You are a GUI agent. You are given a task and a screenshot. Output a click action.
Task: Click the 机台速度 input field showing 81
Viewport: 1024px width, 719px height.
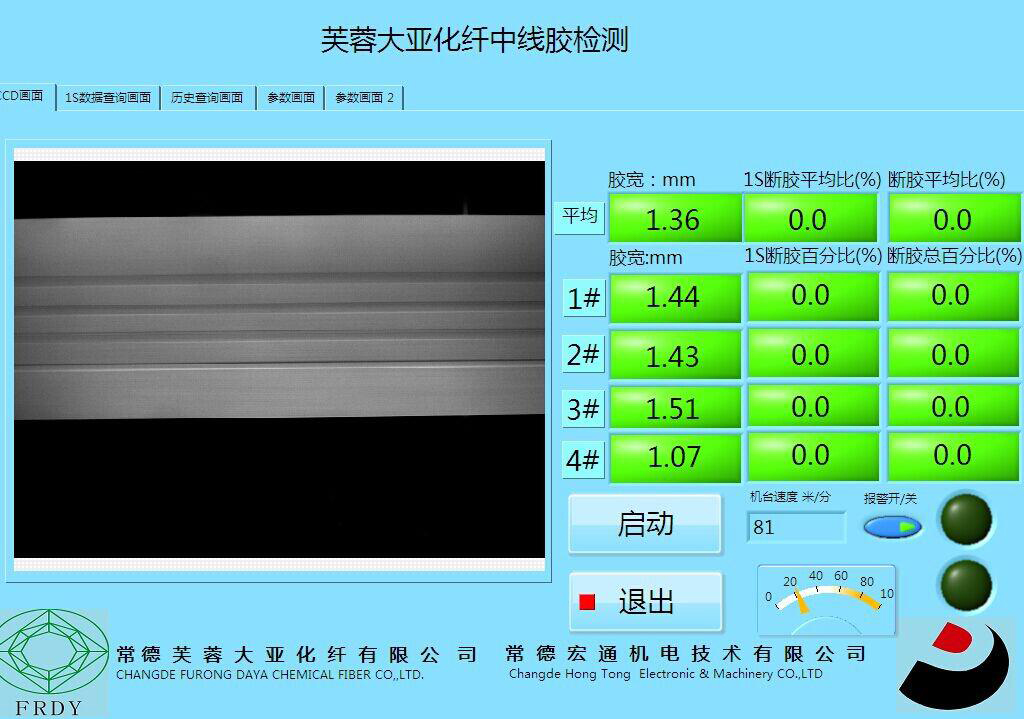click(x=796, y=527)
